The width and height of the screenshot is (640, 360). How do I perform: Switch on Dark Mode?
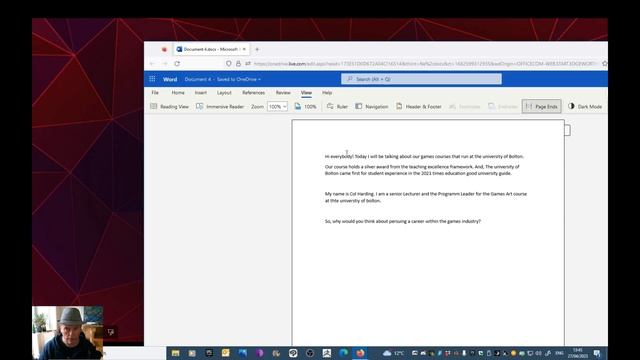click(x=585, y=107)
